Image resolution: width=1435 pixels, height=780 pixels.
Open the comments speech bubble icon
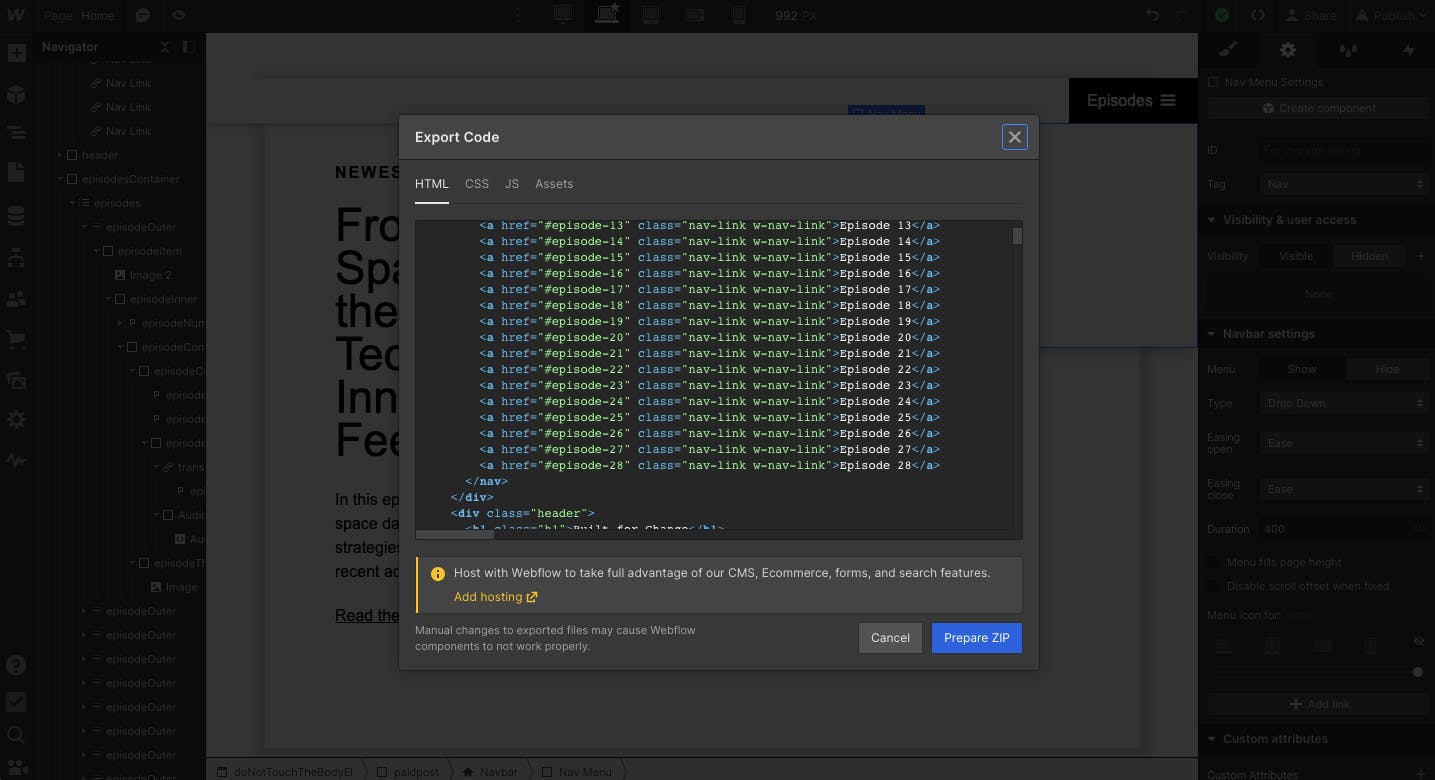[143, 15]
